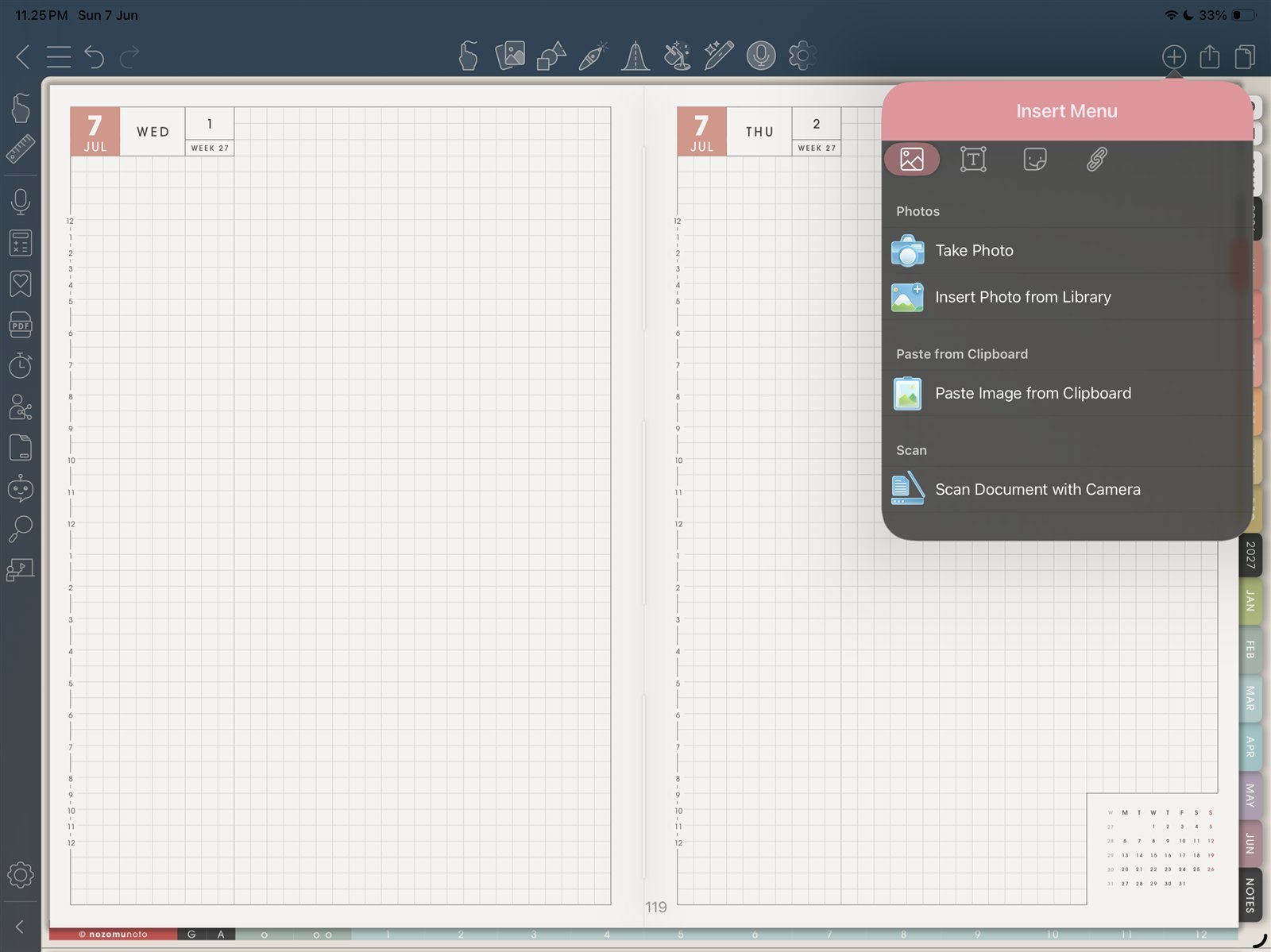Screen dimensions: 1271x952
Task: Select the magic sparkle pen tool
Action: (719, 56)
